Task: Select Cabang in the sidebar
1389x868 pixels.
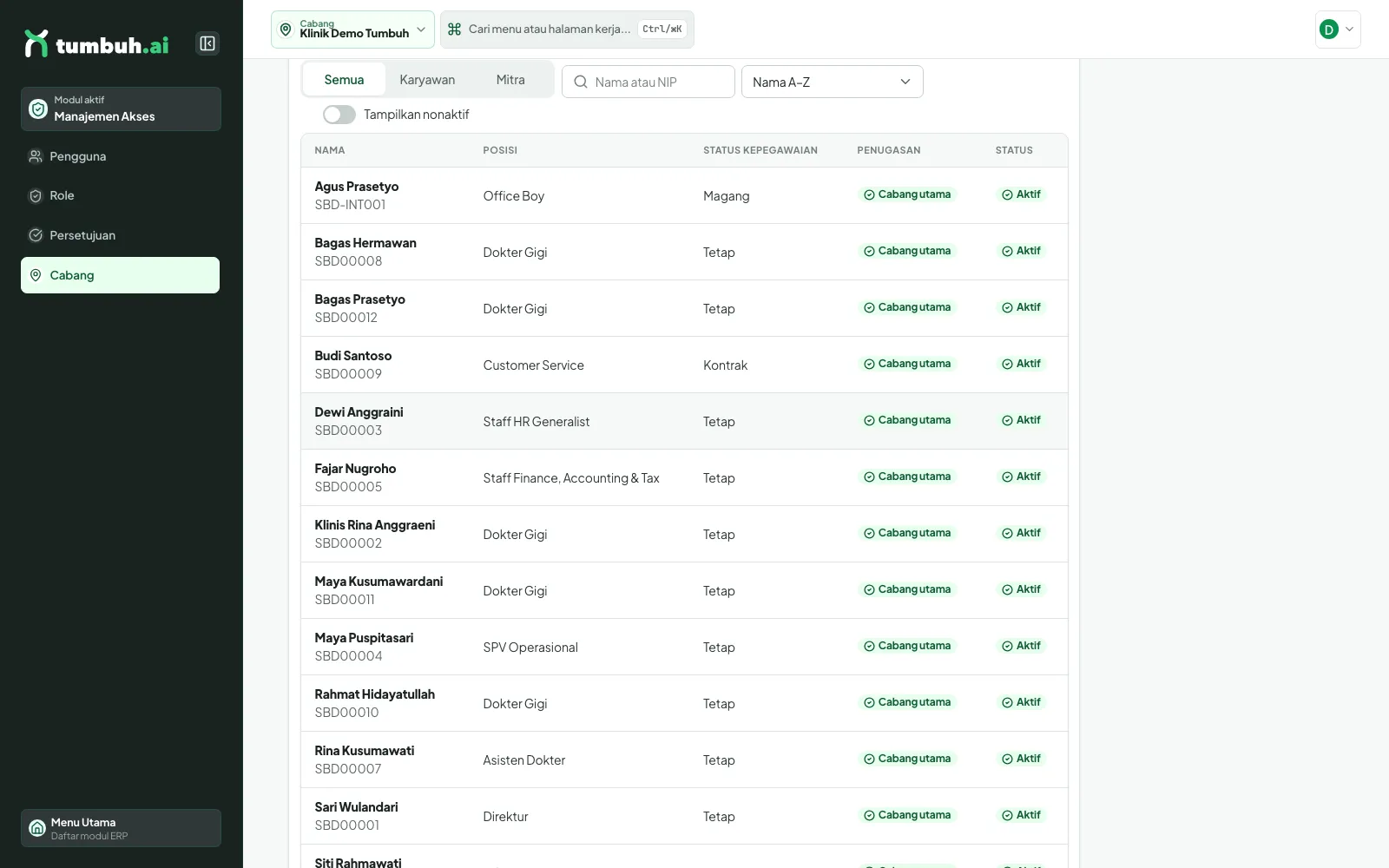Action: (121, 275)
